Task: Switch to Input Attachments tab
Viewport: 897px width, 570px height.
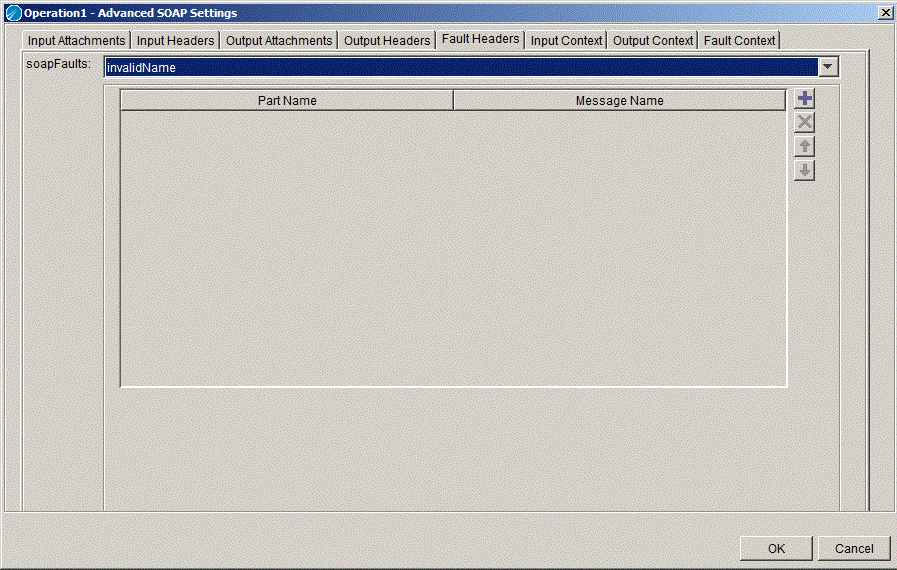Action: tap(76, 41)
